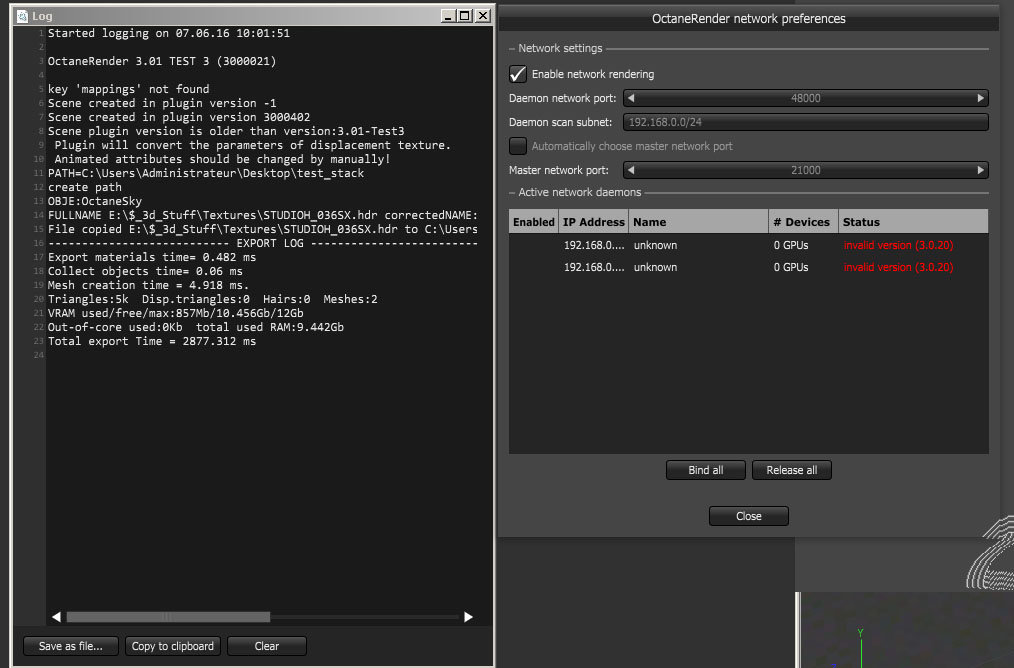Click the Daemon scan subnet field
The width and height of the screenshot is (1014, 668).
pyautogui.click(x=806, y=122)
